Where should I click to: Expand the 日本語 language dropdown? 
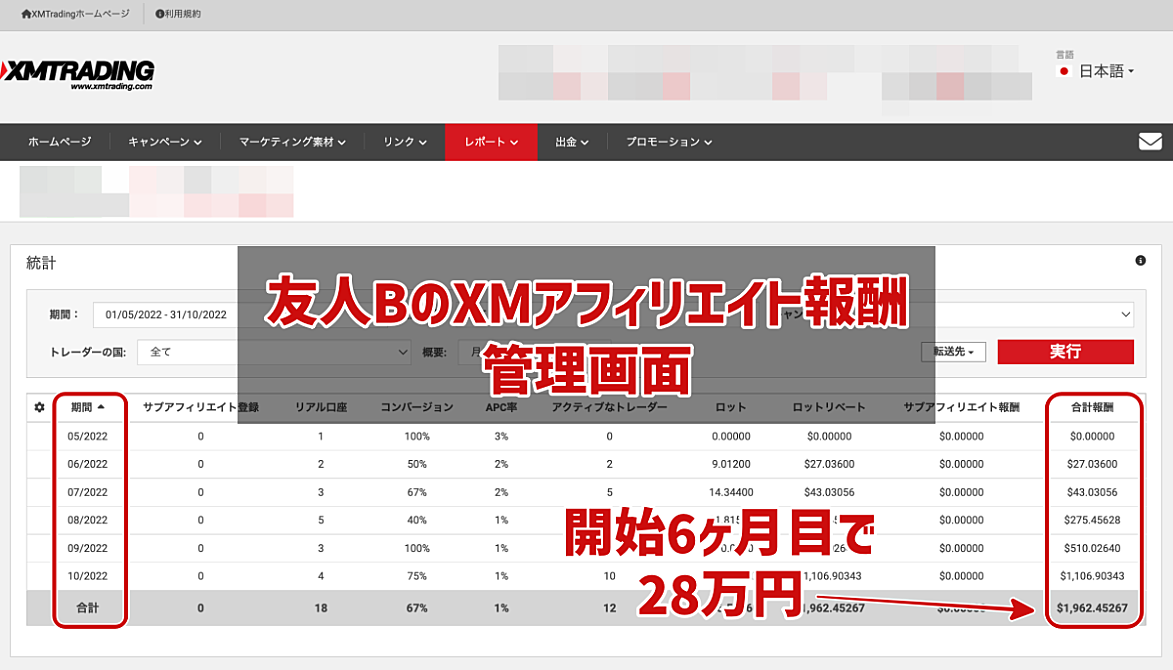1106,71
